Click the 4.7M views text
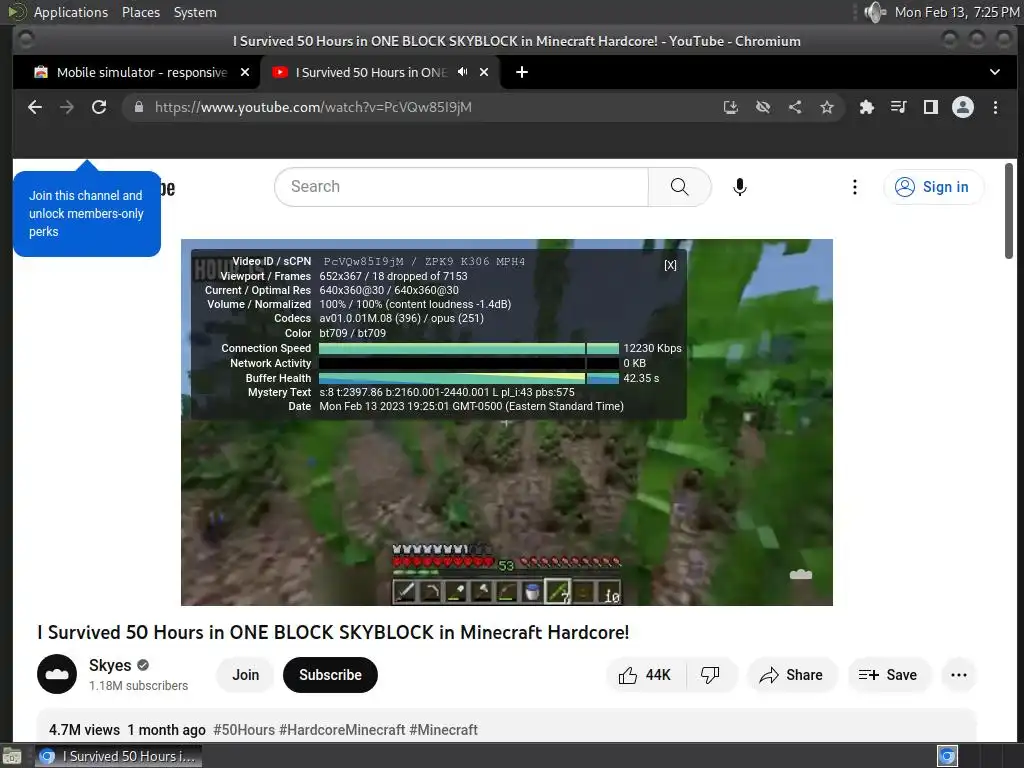The height and width of the screenshot is (768, 1024). point(84,729)
